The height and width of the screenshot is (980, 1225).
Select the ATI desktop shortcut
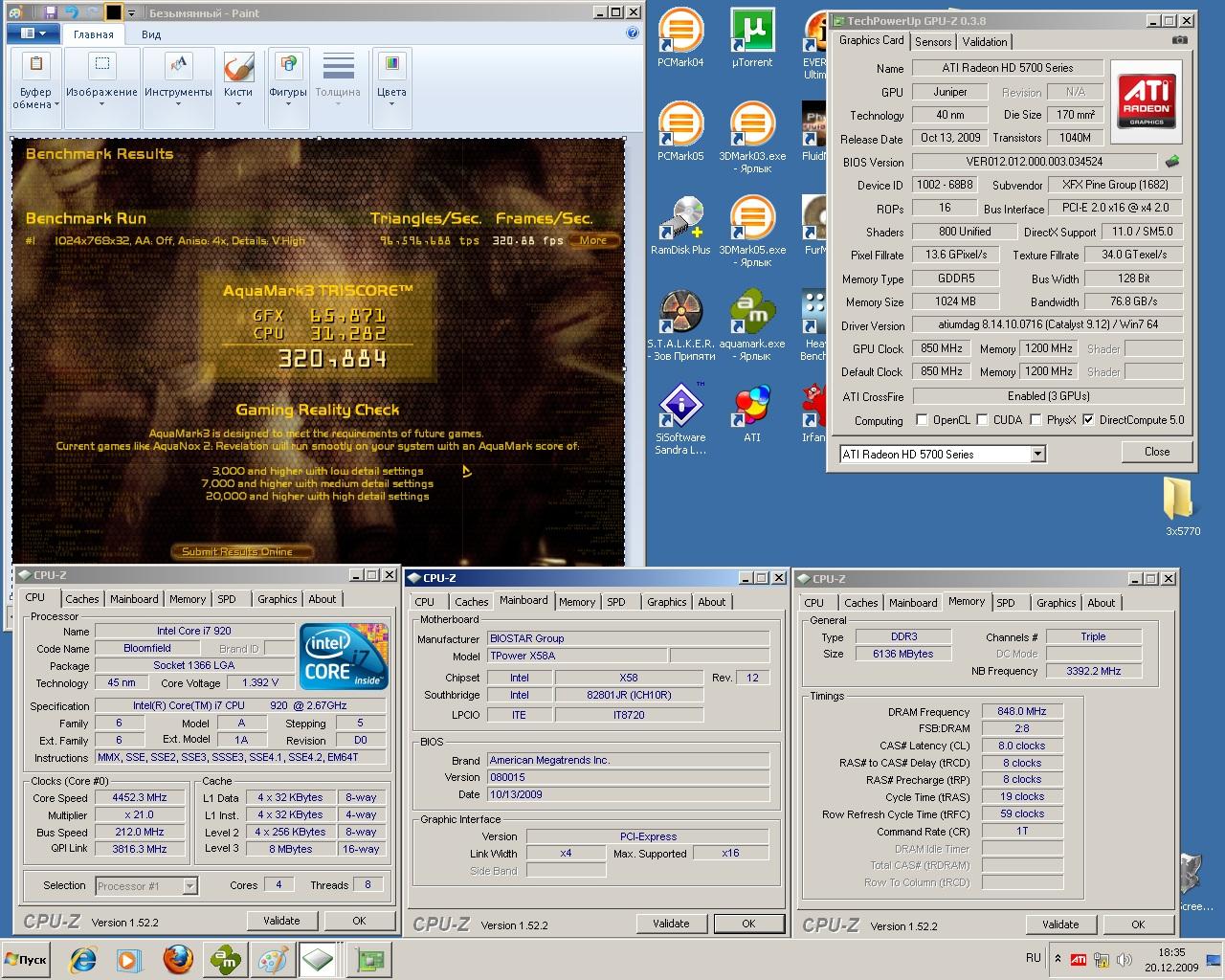point(752,413)
